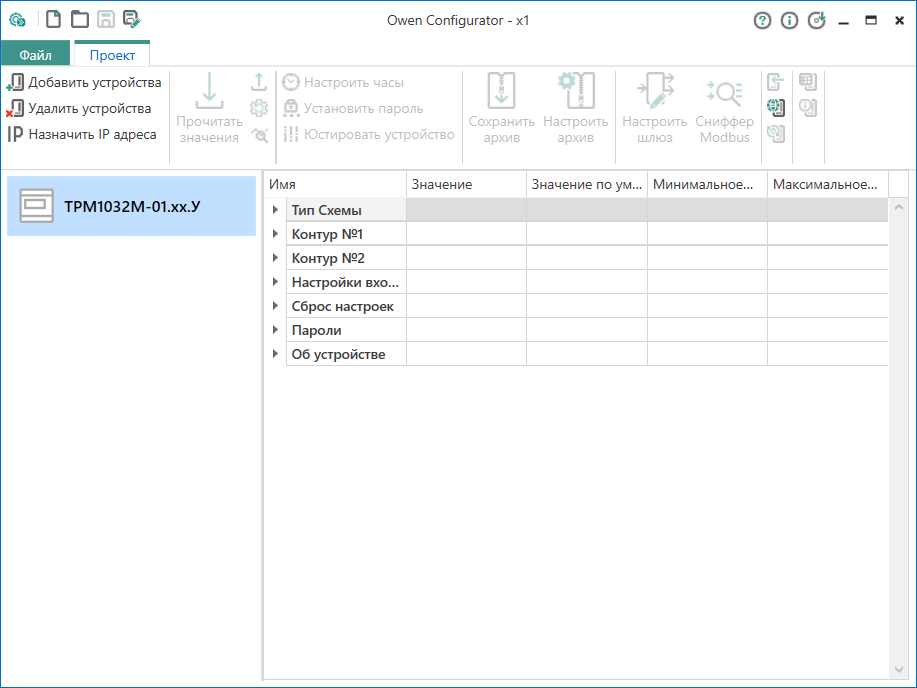Select the ТРМ1032М-01.xx.У device
This screenshot has height=688, width=917.
coord(131,207)
